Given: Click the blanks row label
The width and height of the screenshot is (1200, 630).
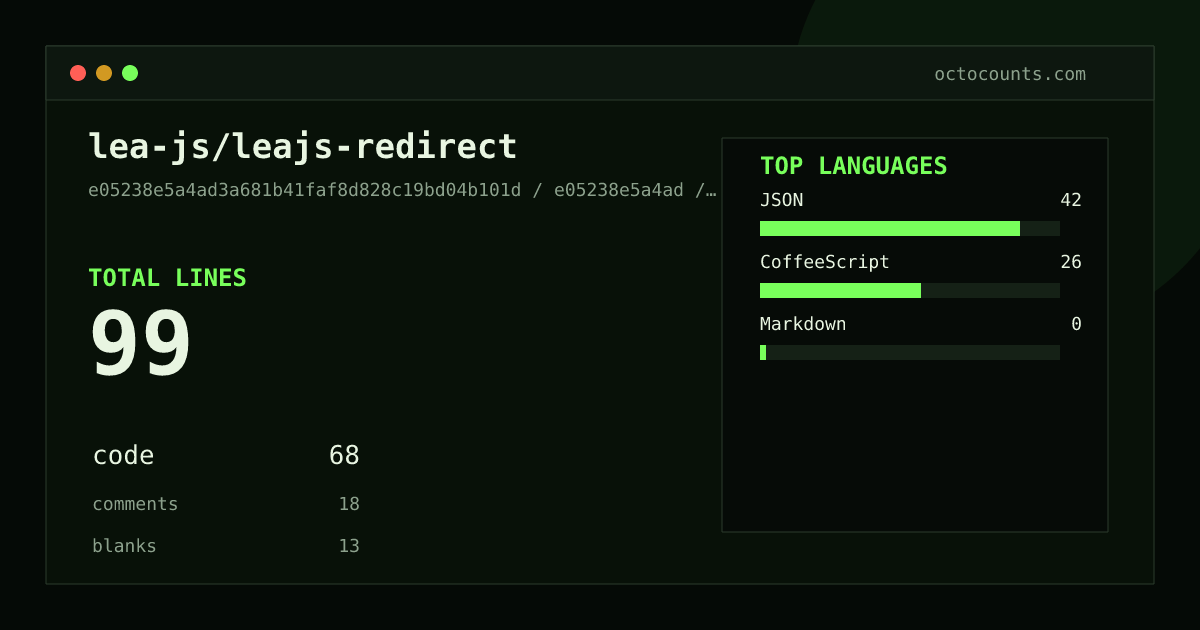Looking at the screenshot, I should [x=124, y=546].
